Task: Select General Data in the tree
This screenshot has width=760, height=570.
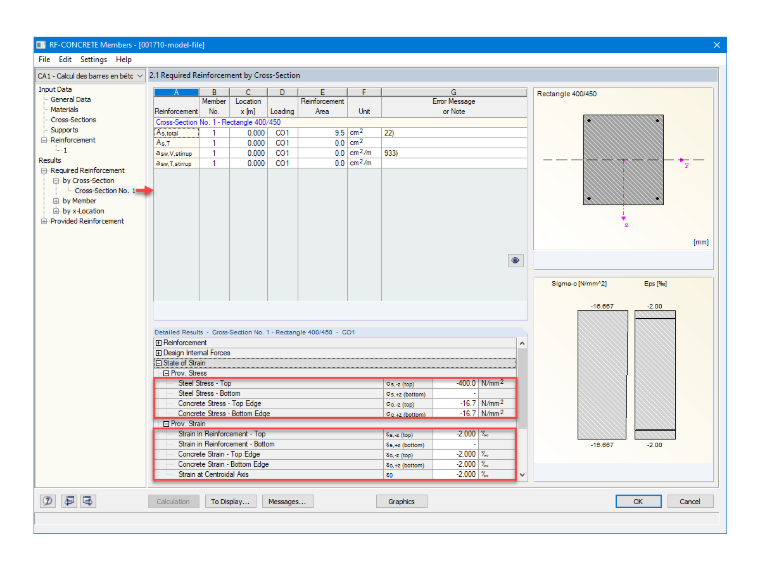Action: point(71,99)
